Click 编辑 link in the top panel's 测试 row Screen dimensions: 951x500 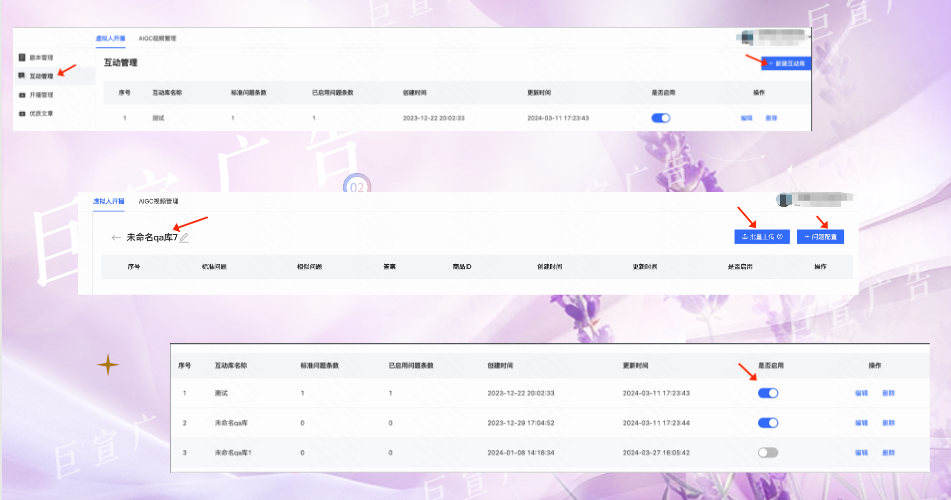coord(746,118)
